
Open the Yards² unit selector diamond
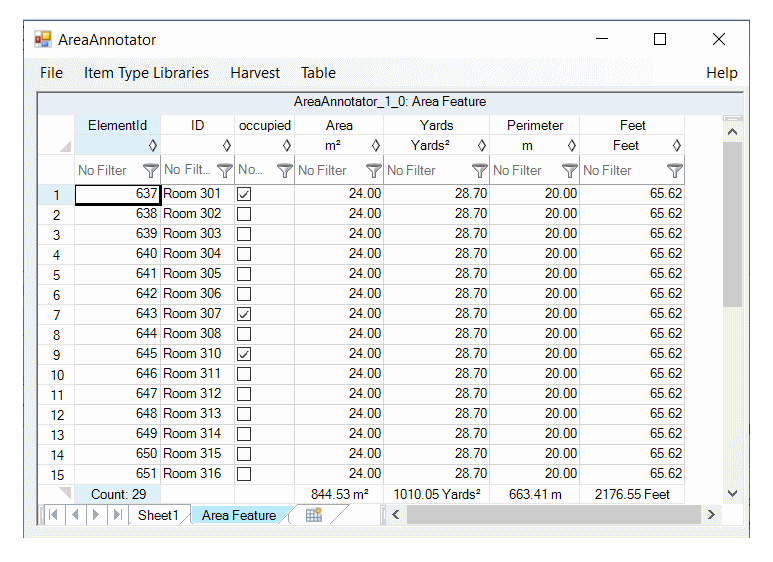482,145
